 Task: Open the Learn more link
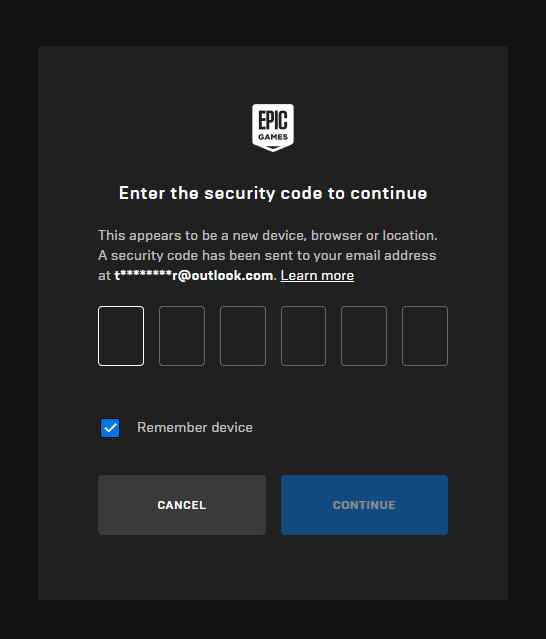[317, 275]
